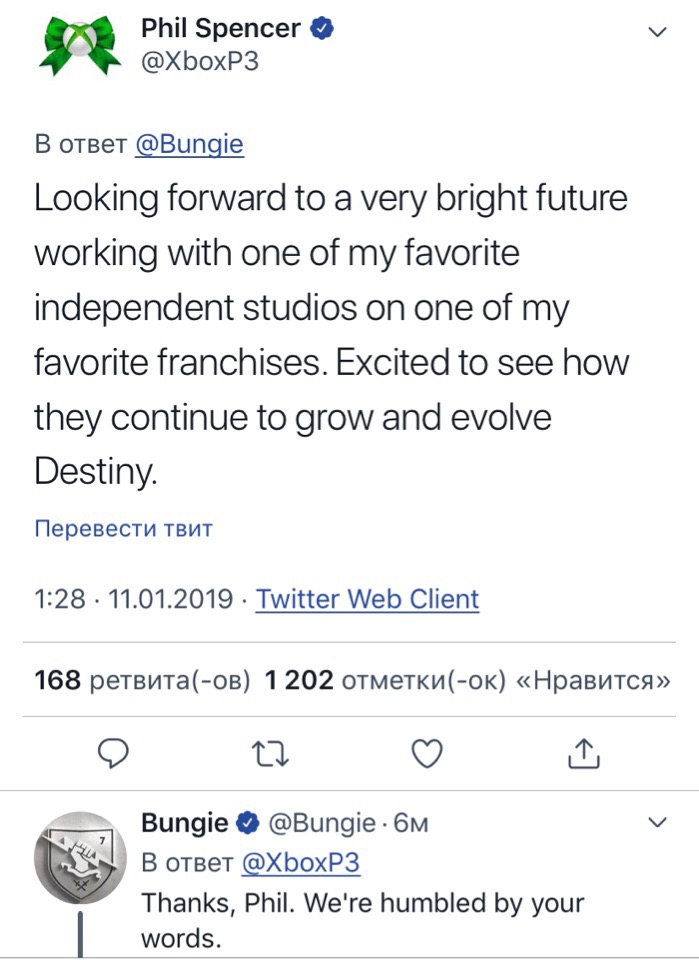Image resolution: width=699 pixels, height=960 pixels.
Task: Expand Phil Spencer tweet options chevron
Action: coord(657,32)
